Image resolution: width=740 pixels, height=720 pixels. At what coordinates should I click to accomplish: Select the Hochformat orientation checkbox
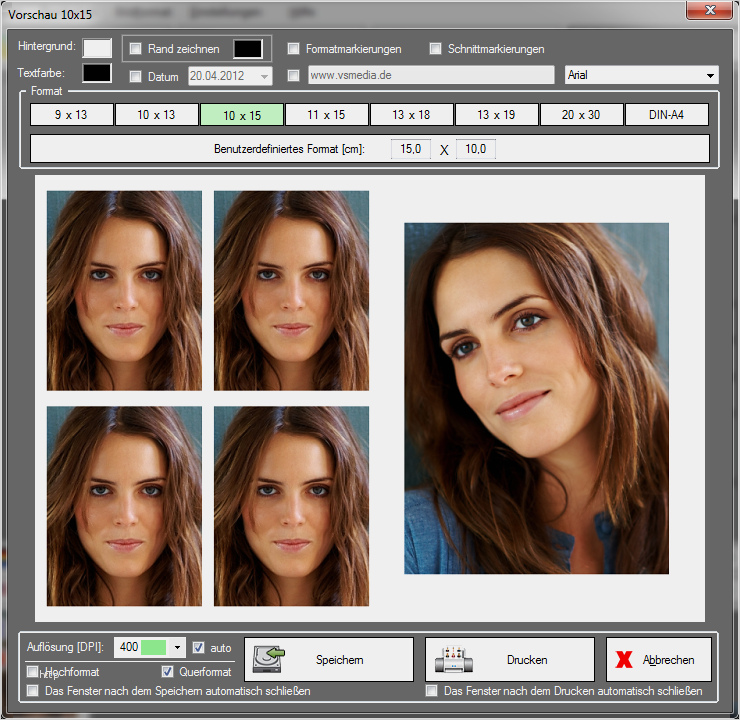33,671
